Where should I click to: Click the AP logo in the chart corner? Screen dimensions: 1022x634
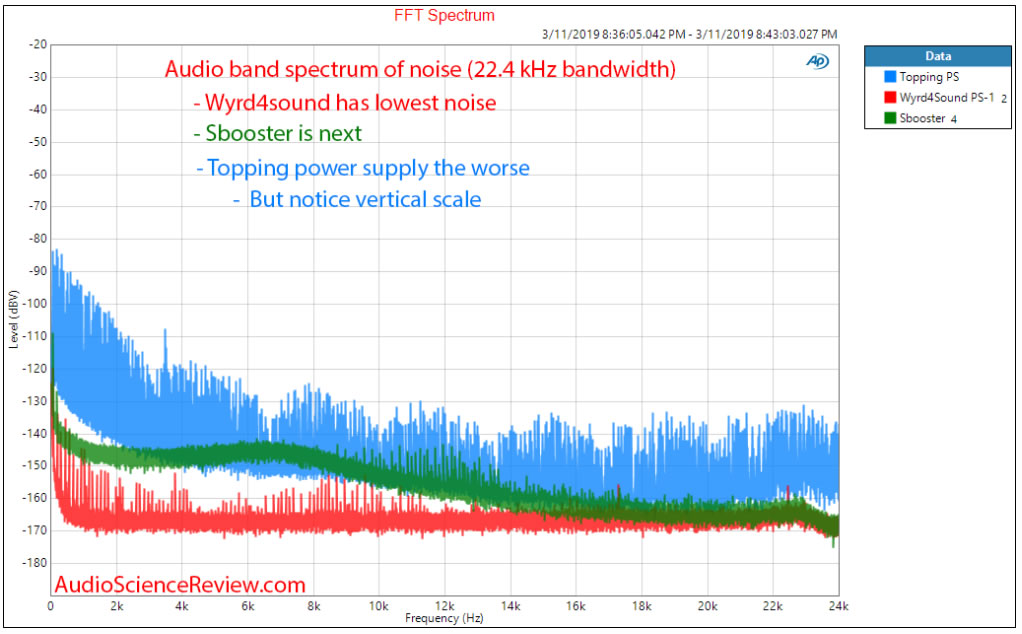[x=817, y=61]
